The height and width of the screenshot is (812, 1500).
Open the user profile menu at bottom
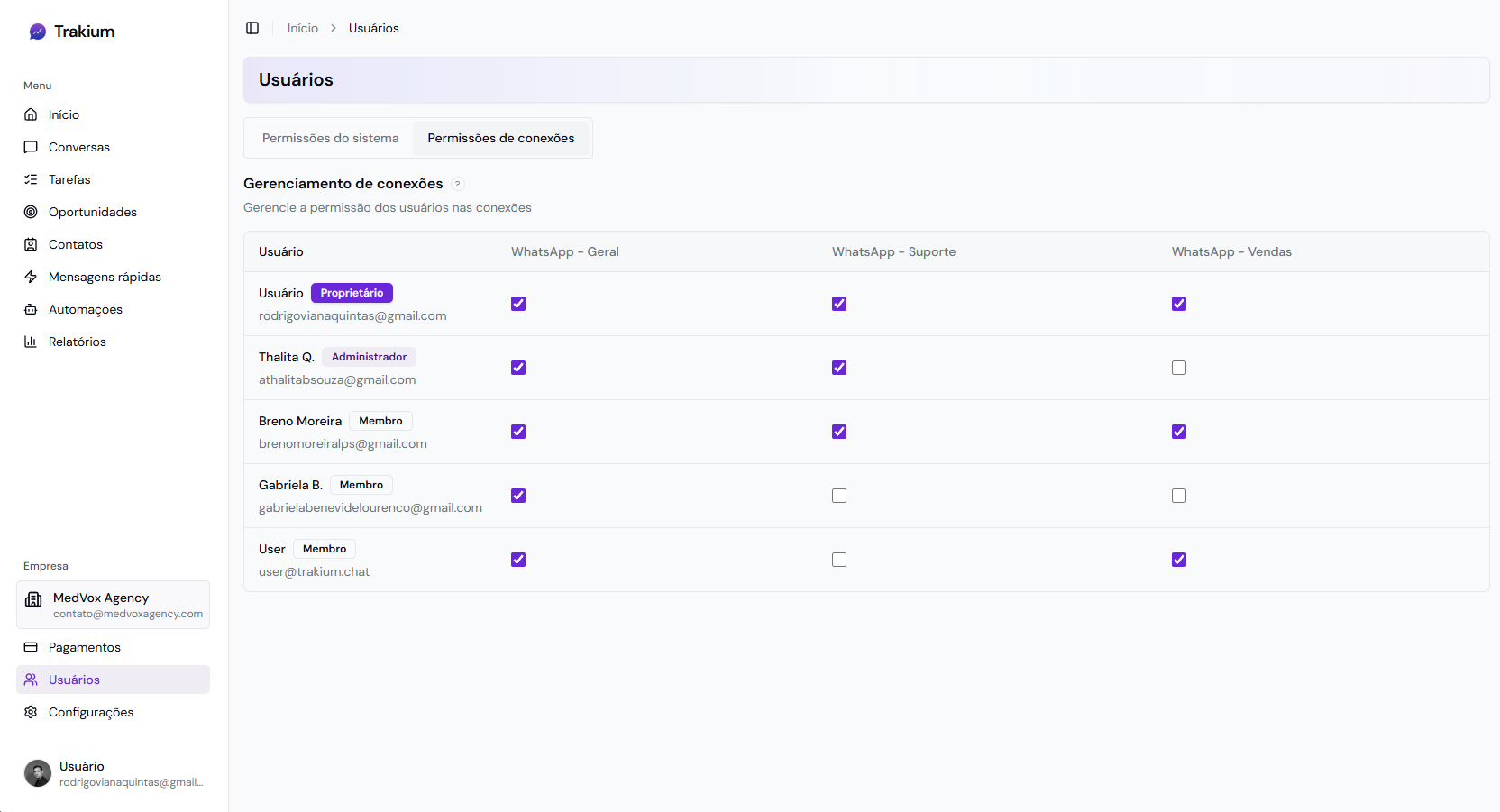pyautogui.click(x=113, y=773)
